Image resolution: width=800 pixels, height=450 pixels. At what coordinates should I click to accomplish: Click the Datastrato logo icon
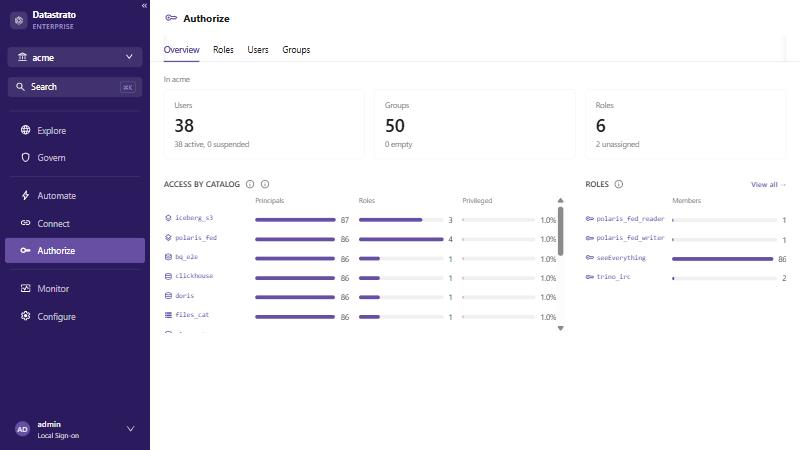[x=19, y=20]
